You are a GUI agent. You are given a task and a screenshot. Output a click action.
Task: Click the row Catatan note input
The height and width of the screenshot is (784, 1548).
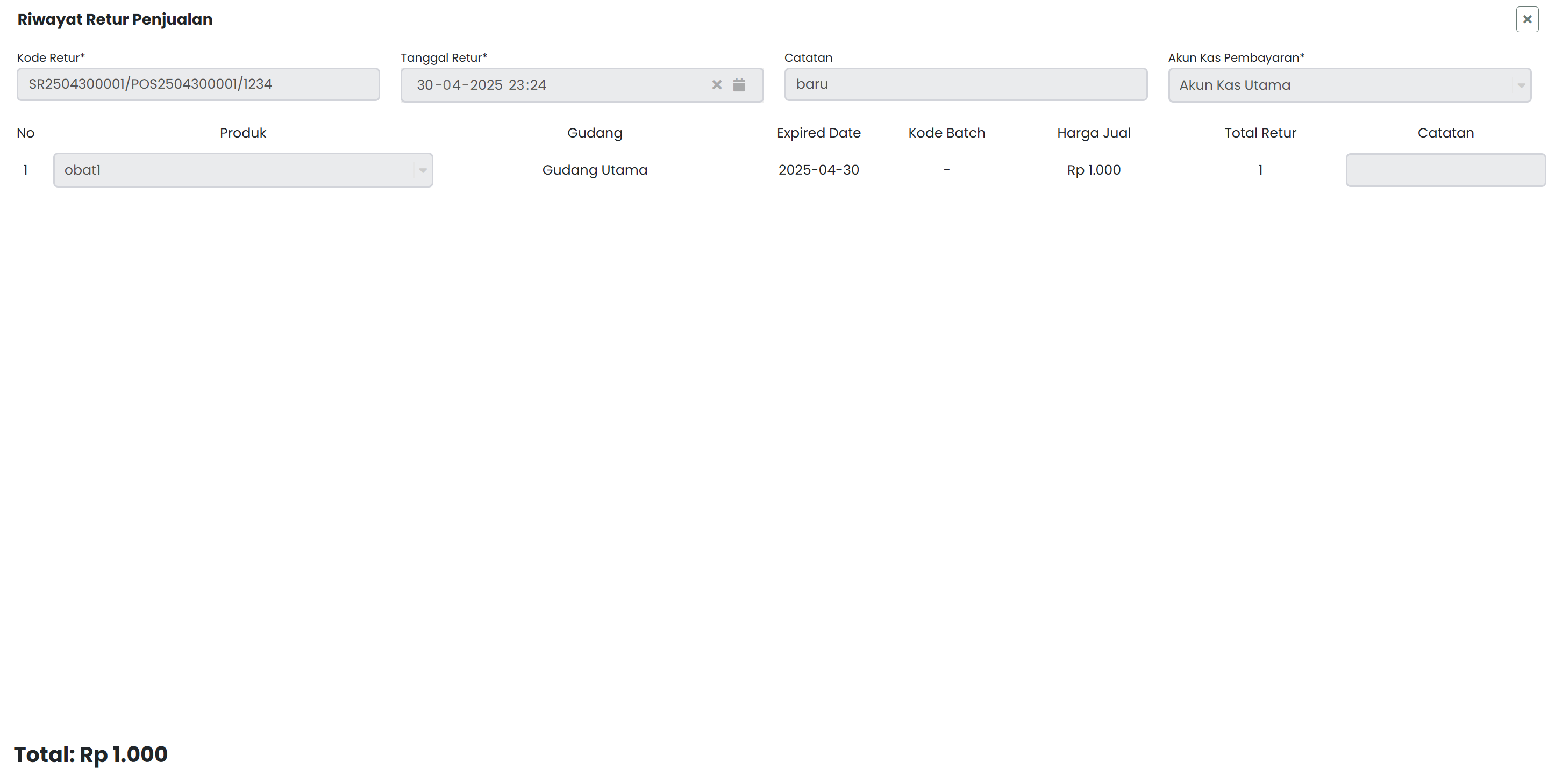(x=1445, y=170)
